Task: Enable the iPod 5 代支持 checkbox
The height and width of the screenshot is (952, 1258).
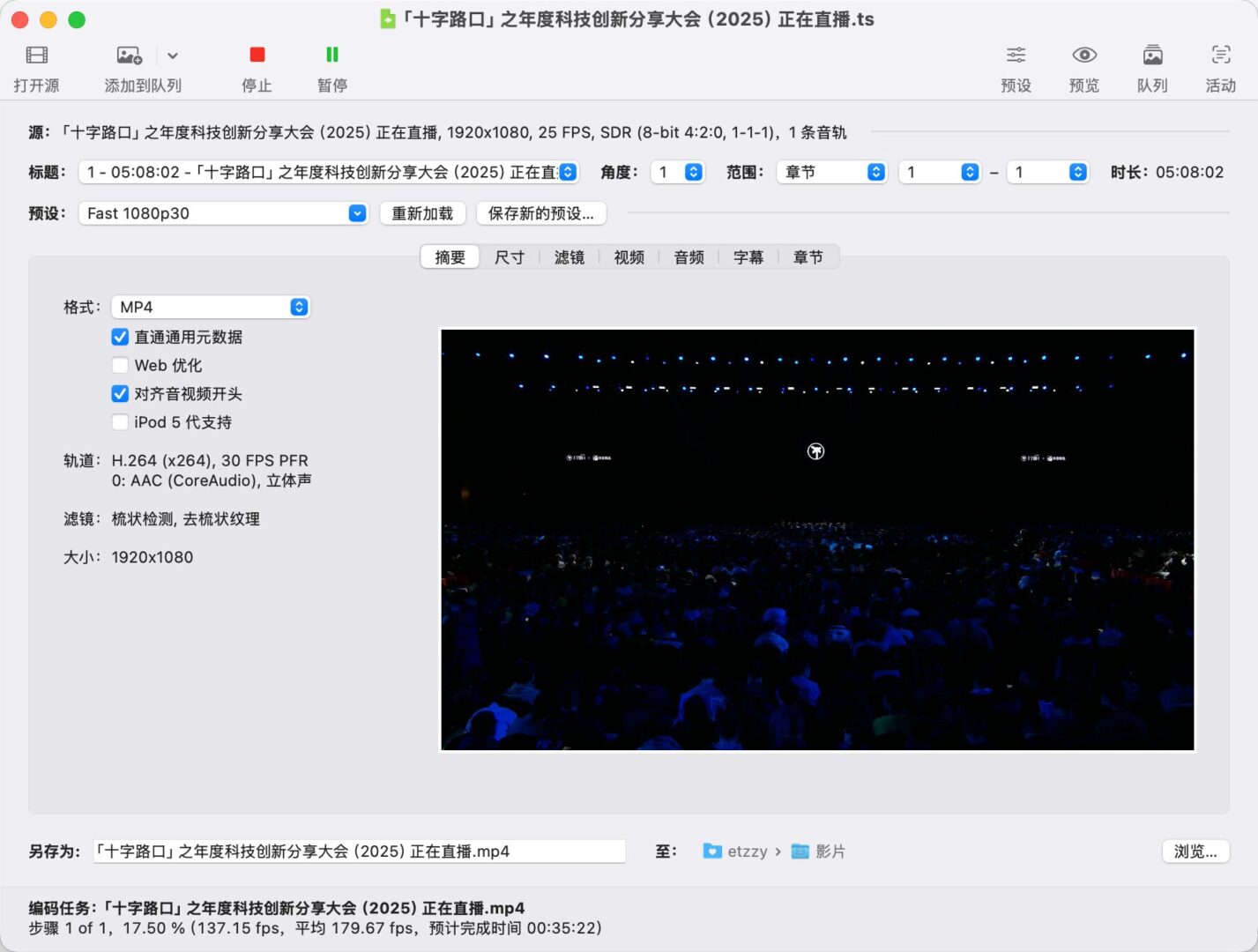Action: pyautogui.click(x=120, y=422)
